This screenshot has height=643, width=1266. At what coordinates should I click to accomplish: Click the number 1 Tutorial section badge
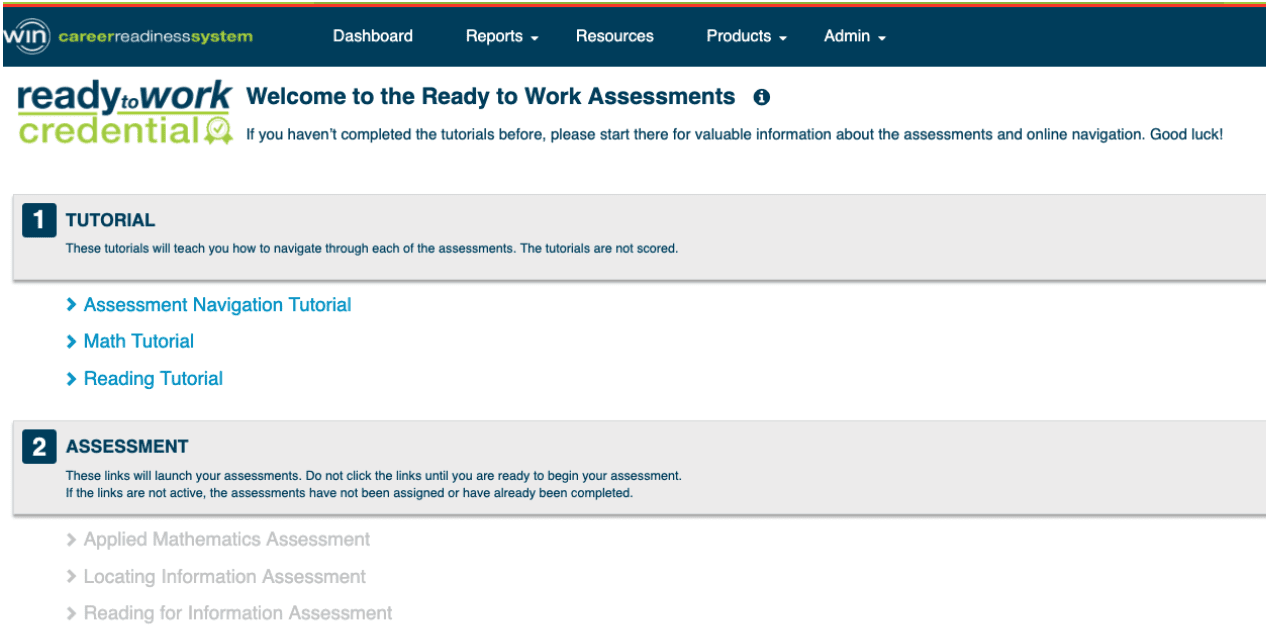pos(39,221)
